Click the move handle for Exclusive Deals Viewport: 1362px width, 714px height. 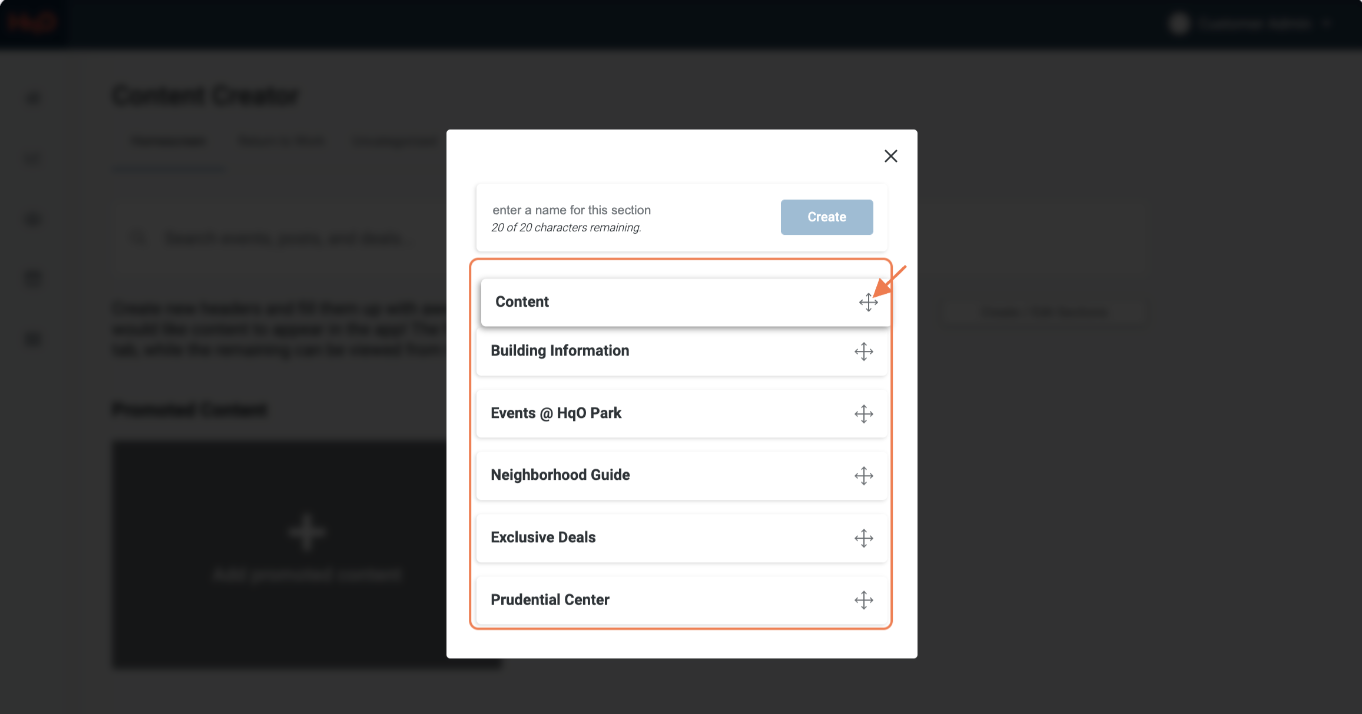tap(864, 538)
